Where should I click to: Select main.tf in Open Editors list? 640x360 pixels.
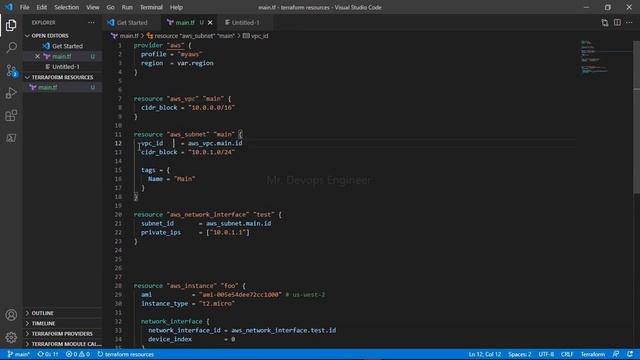[61, 56]
